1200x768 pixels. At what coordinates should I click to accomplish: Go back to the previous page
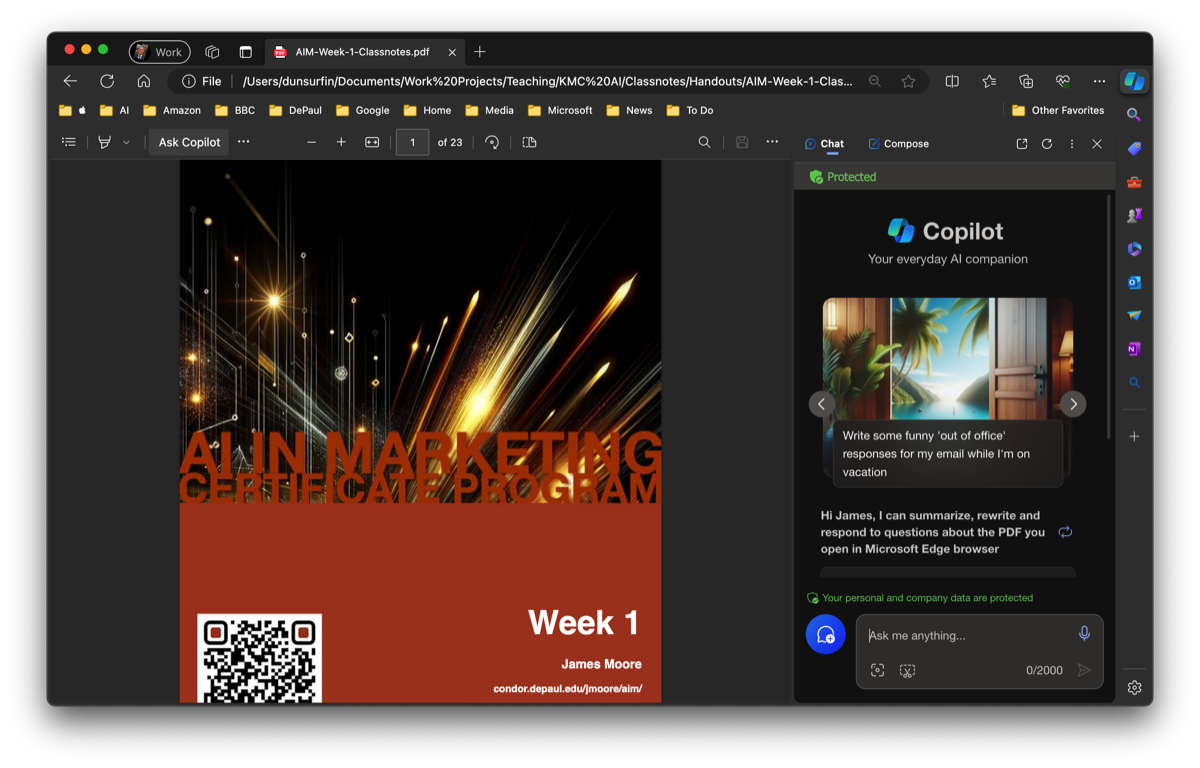click(x=70, y=81)
